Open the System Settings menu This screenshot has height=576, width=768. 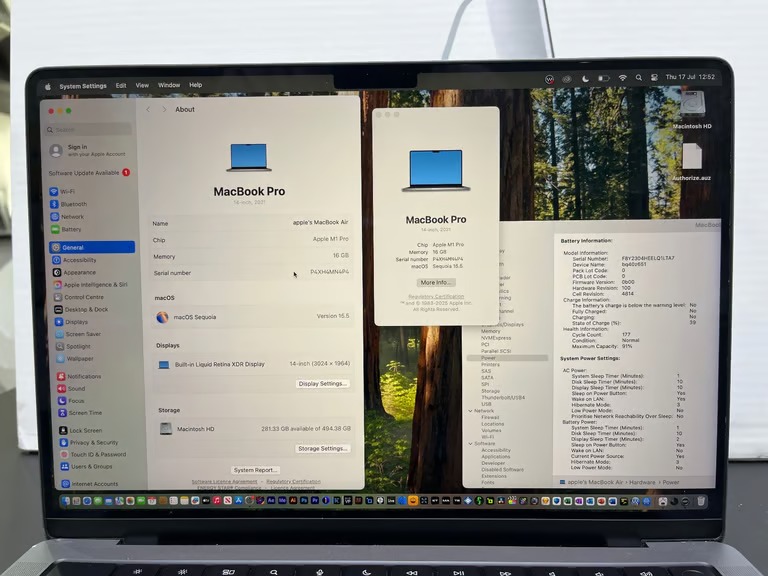click(x=83, y=86)
